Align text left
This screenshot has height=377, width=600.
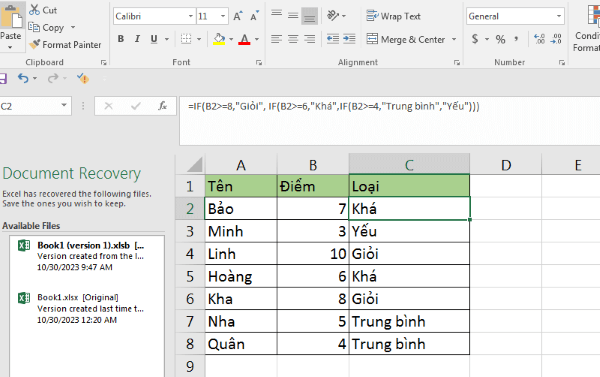[x=277, y=39]
